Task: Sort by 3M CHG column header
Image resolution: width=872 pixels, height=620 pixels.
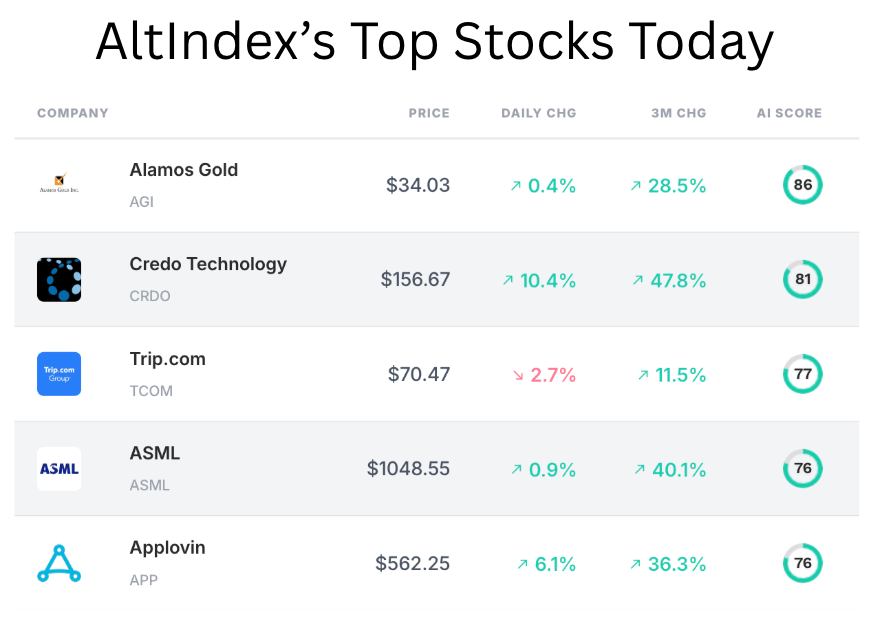Action: pyautogui.click(x=678, y=113)
